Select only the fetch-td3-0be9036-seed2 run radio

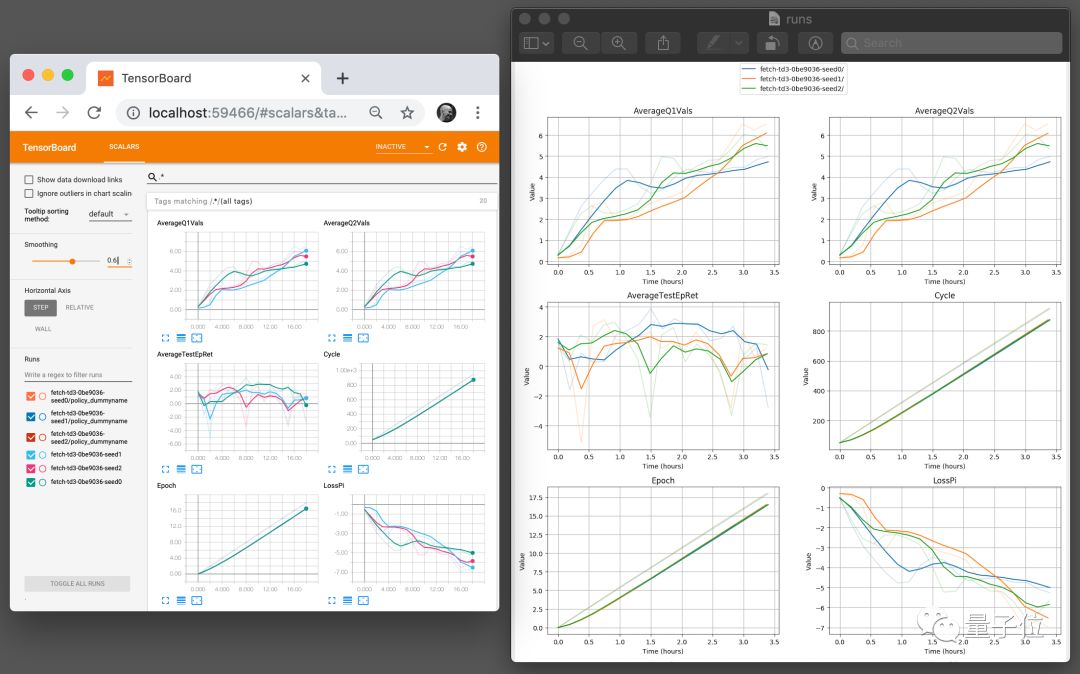(x=43, y=468)
